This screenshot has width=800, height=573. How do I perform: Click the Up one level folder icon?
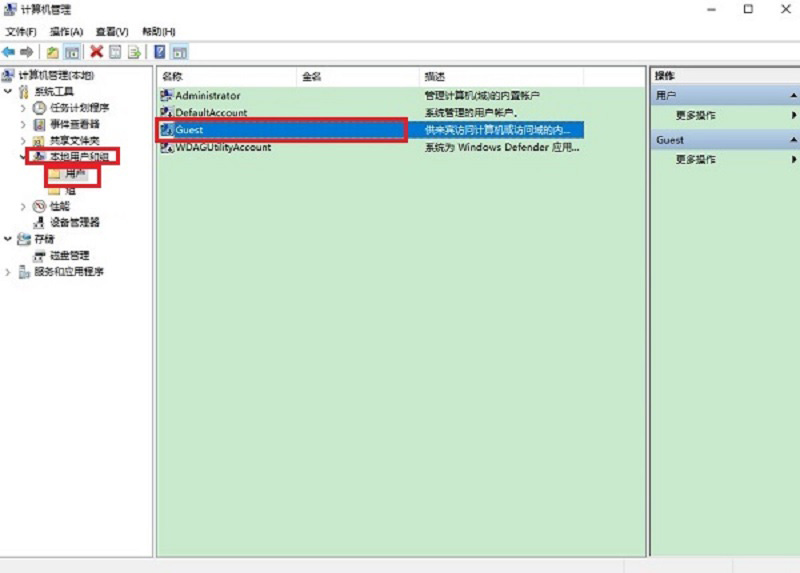click(x=52, y=52)
